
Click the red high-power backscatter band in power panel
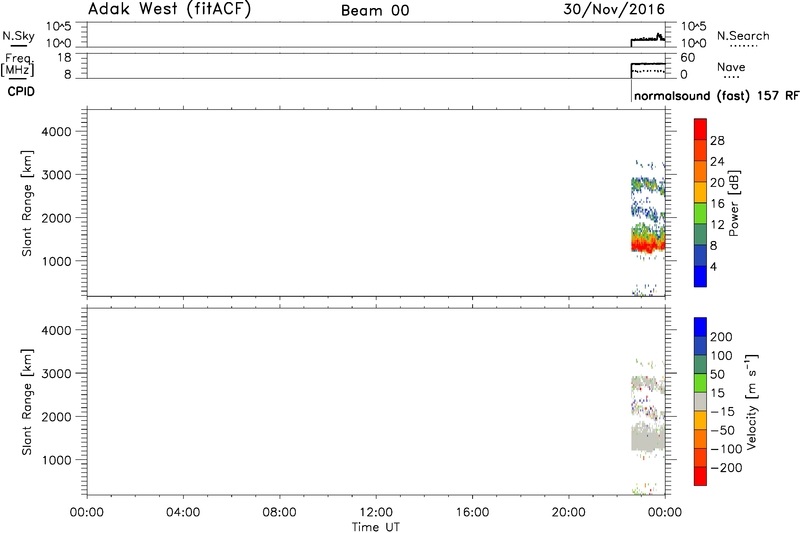tap(648, 246)
